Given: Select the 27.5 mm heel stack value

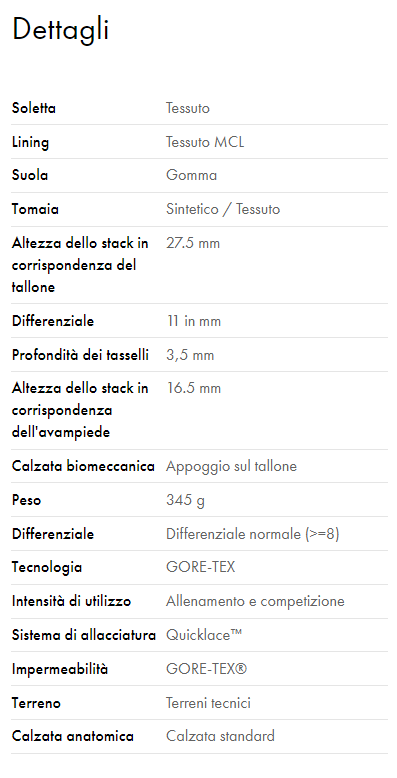Looking at the screenshot, I should (x=193, y=243).
